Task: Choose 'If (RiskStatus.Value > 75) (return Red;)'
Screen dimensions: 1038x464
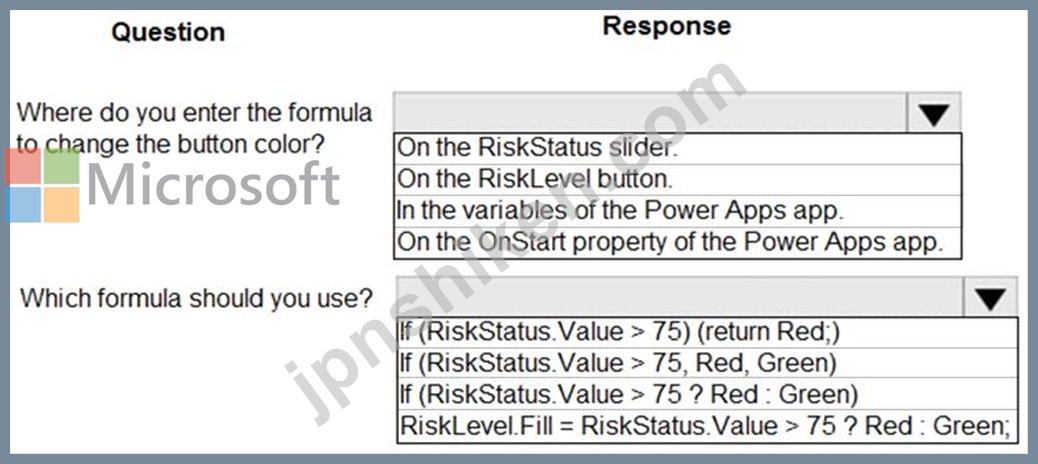Action: pos(708,332)
